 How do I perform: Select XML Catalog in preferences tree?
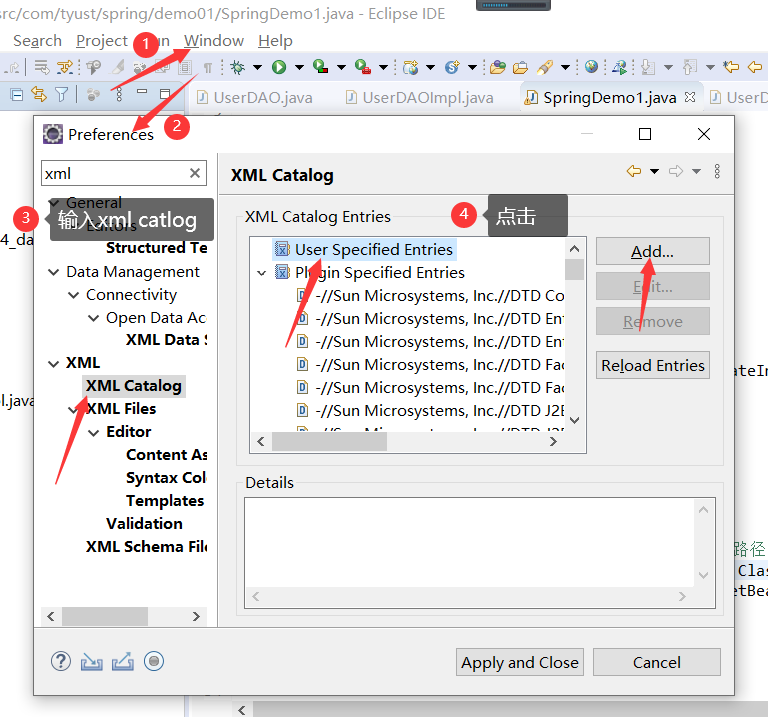(134, 386)
